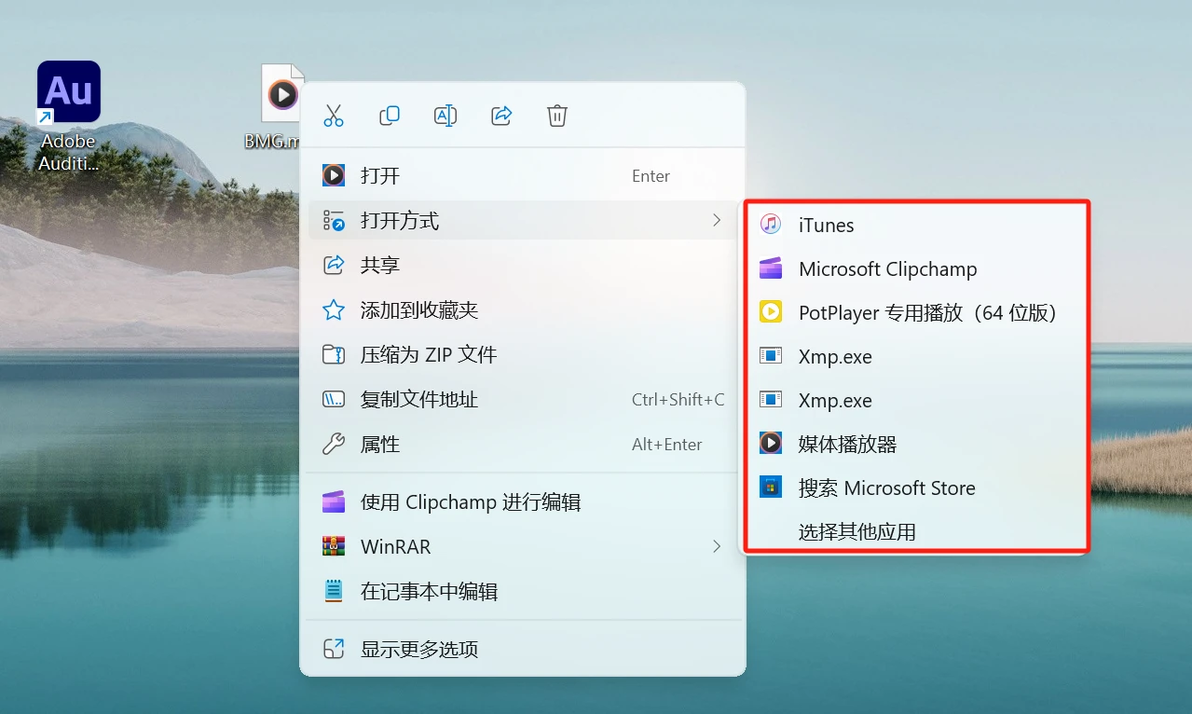Click the Copy icon in context menu

tap(389, 116)
